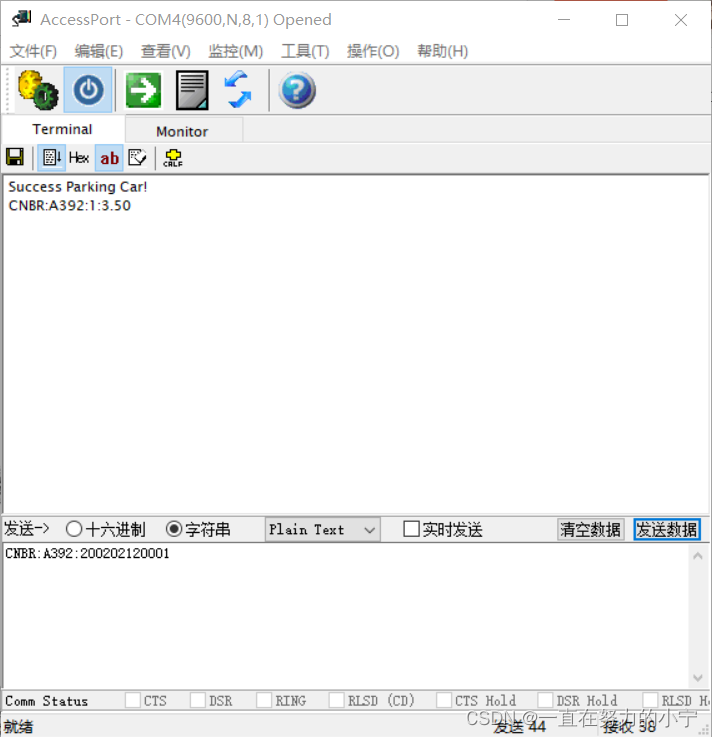This screenshot has height=737, width=712.
Task: Open the port configuration gears icon
Action: pyautogui.click(x=38, y=90)
